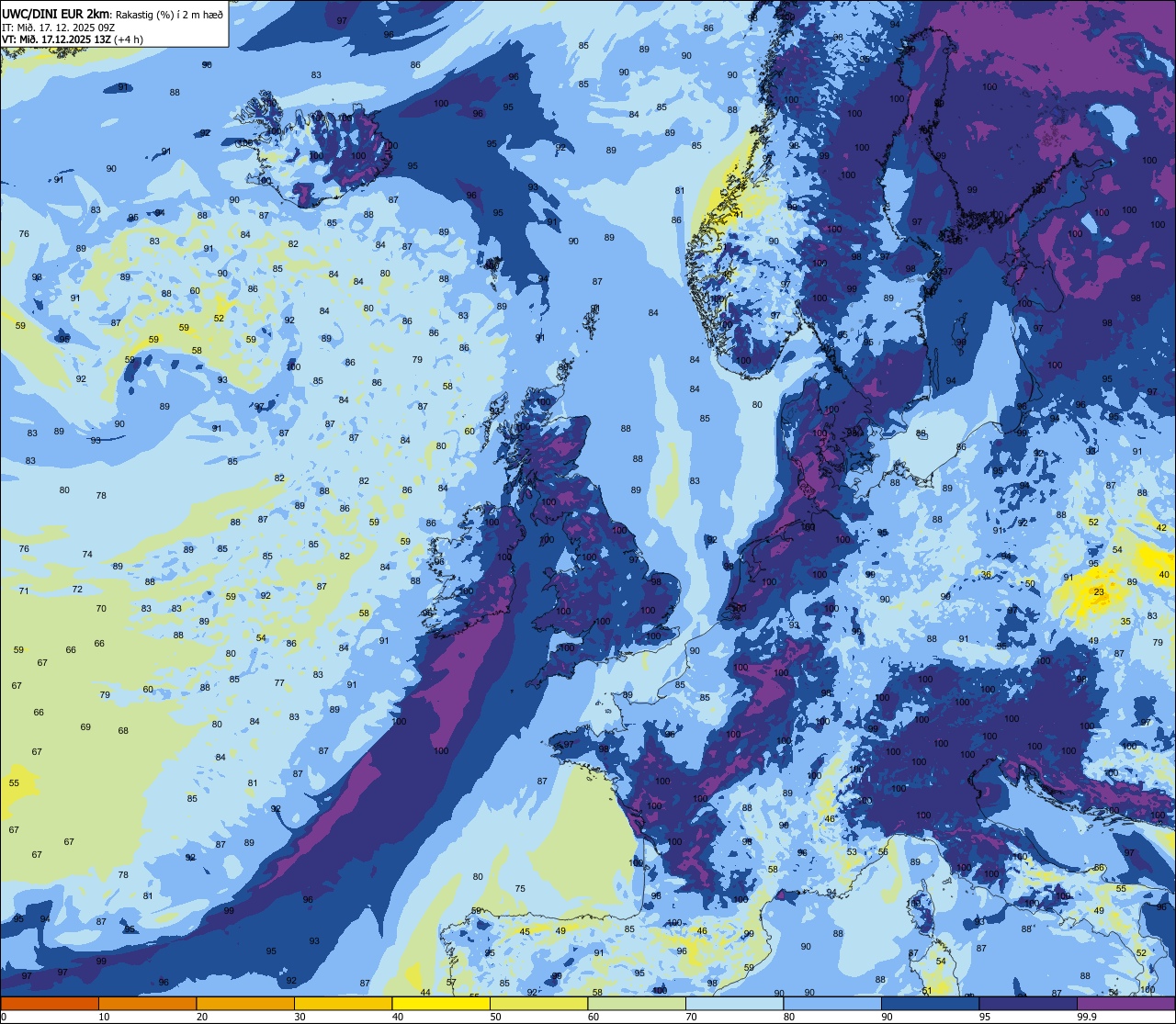Click the "VT: Mið. 17.12.2025 13Z" line
Screen dimensions: 1176x1024
[x=58, y=39]
